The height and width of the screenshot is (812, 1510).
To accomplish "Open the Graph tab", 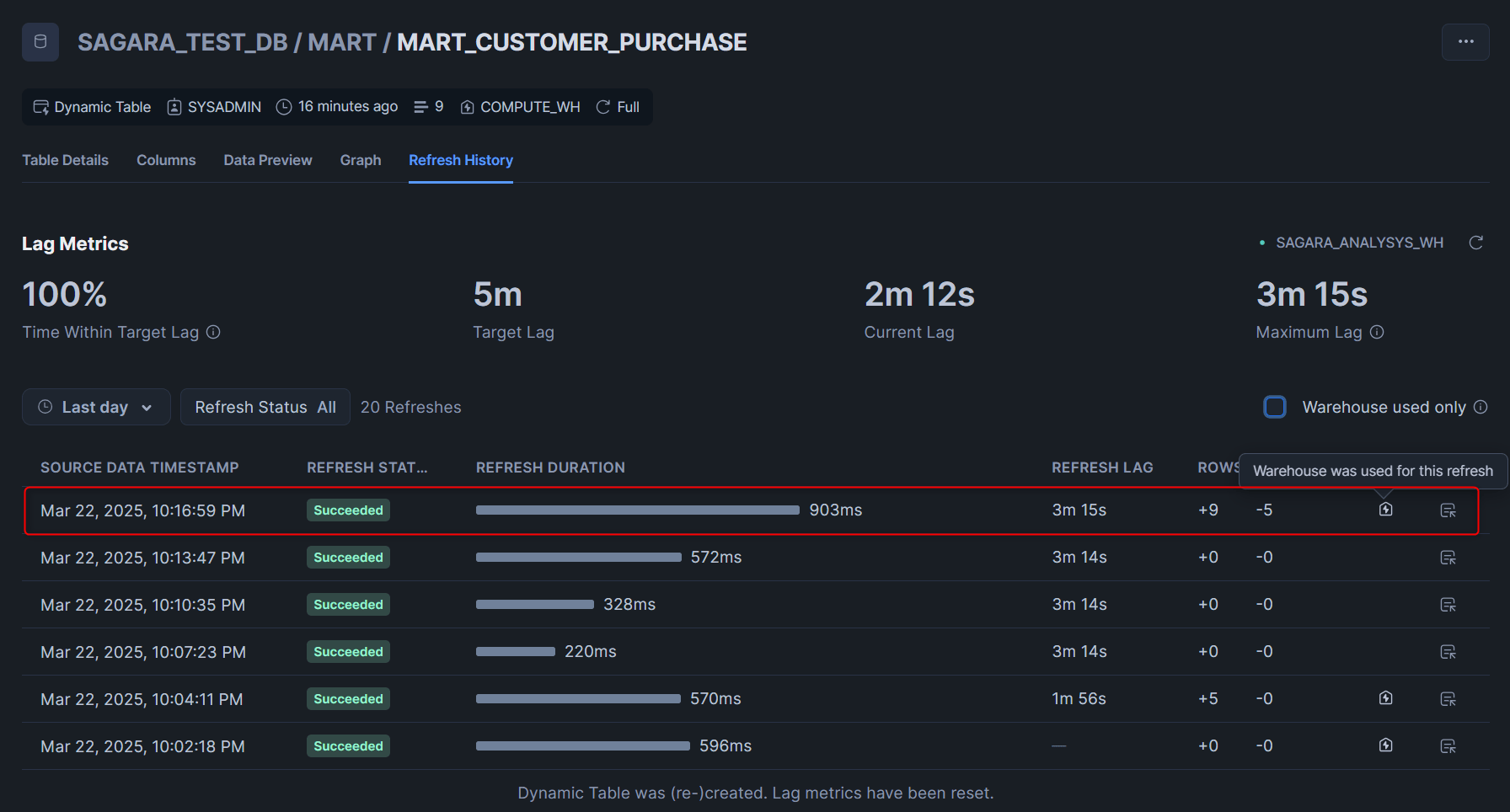I will 361,160.
